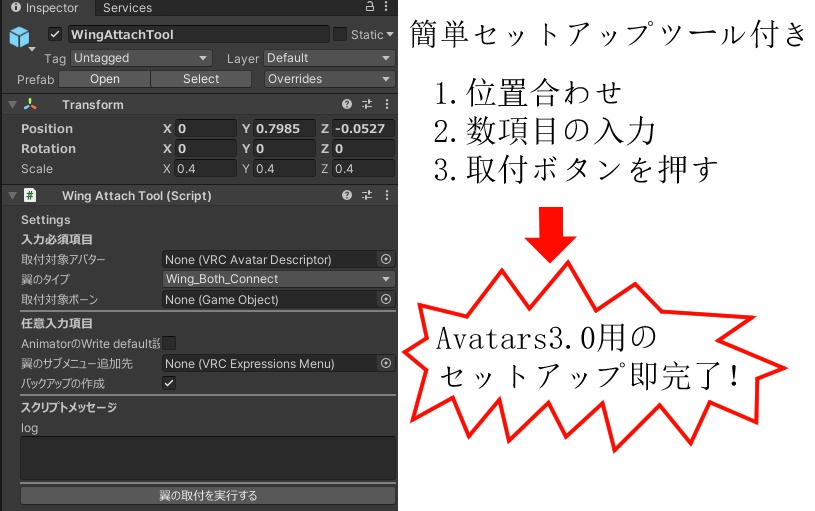
Task: Open object picker for 翼のサブメニュー追加先
Action: 386,363
